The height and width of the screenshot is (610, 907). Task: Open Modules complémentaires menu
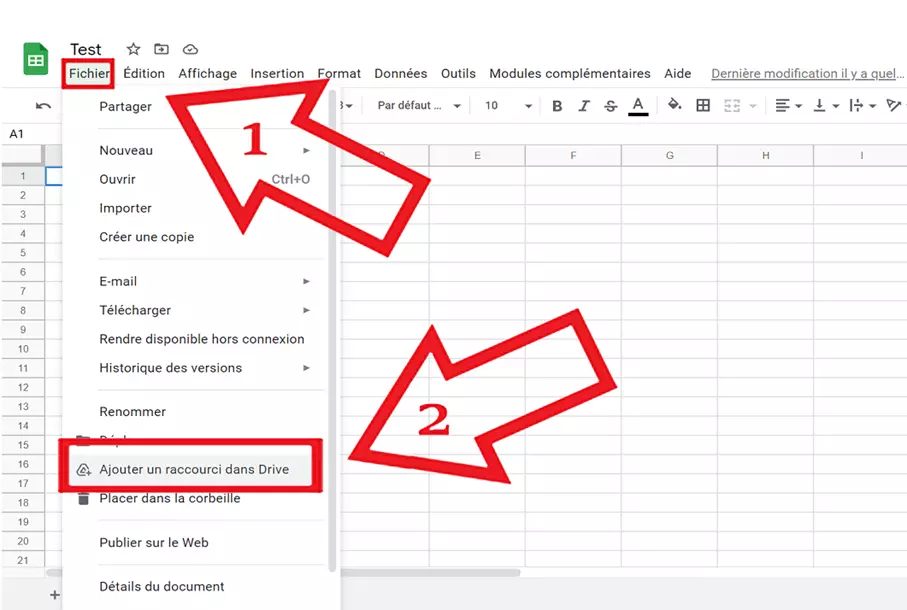coord(570,73)
